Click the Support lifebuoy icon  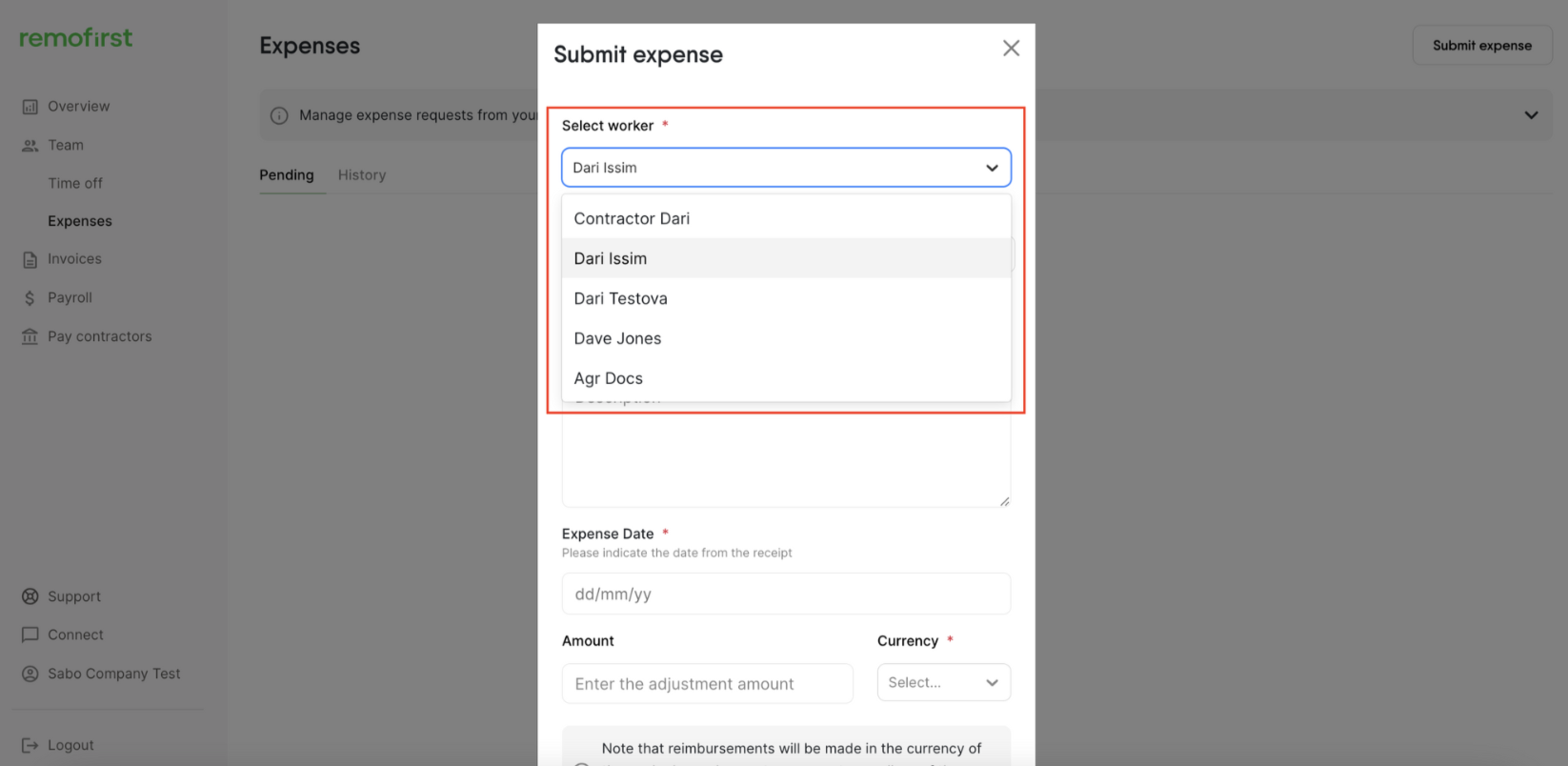[x=30, y=596]
